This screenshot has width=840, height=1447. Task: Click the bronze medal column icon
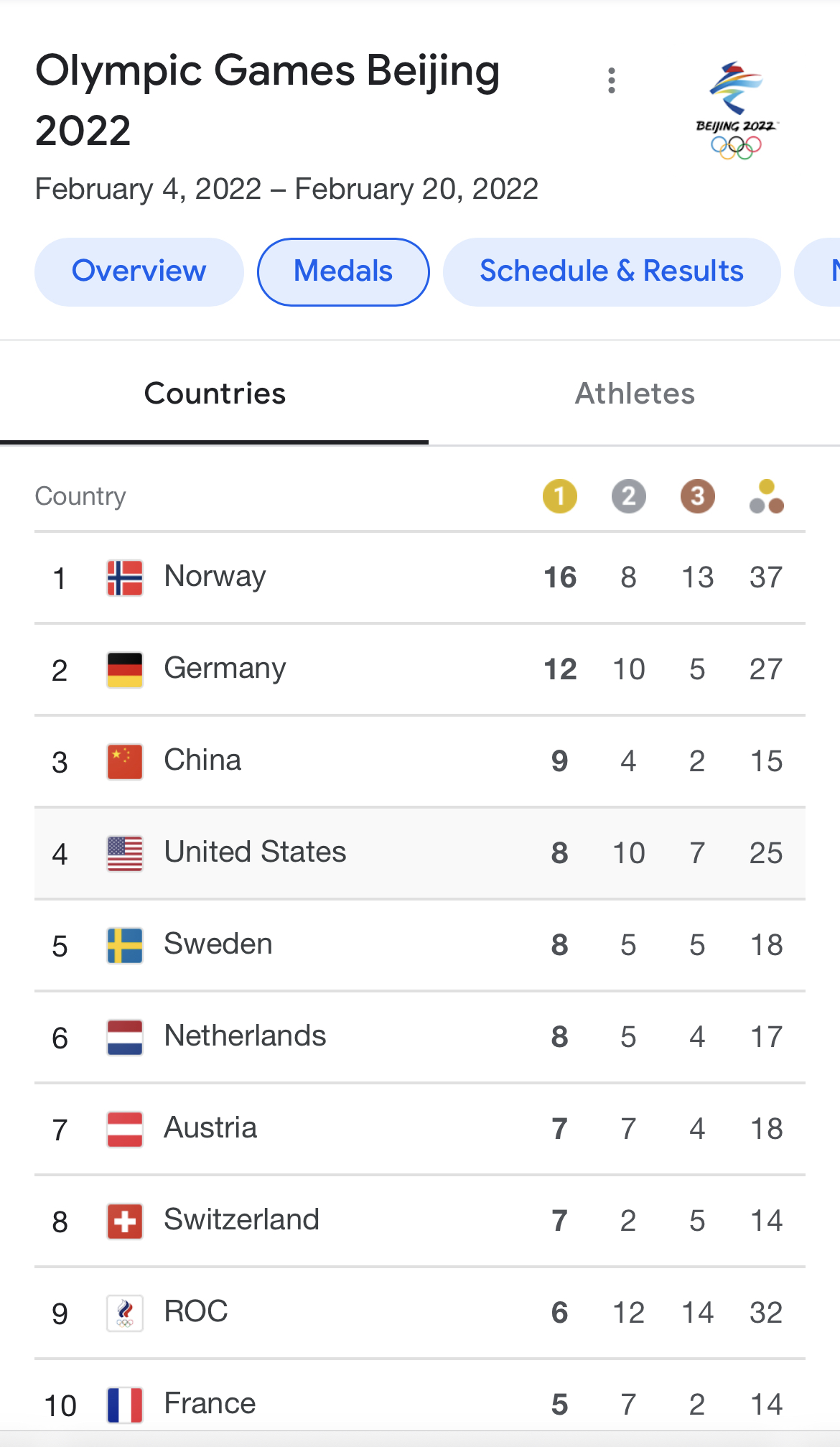coord(697,496)
